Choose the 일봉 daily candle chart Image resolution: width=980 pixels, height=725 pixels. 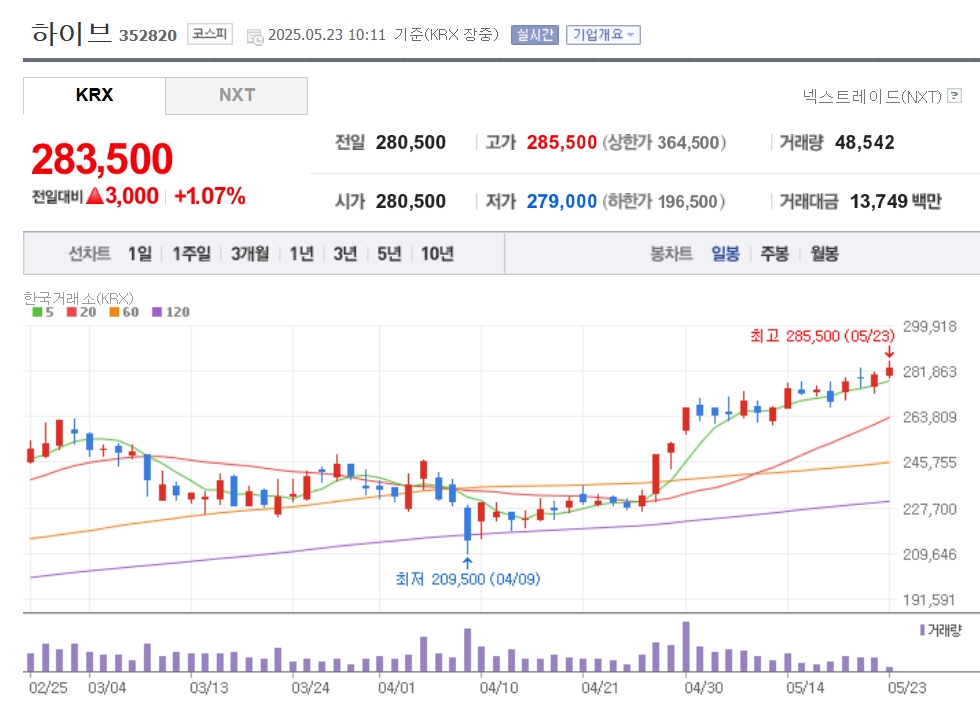726,253
